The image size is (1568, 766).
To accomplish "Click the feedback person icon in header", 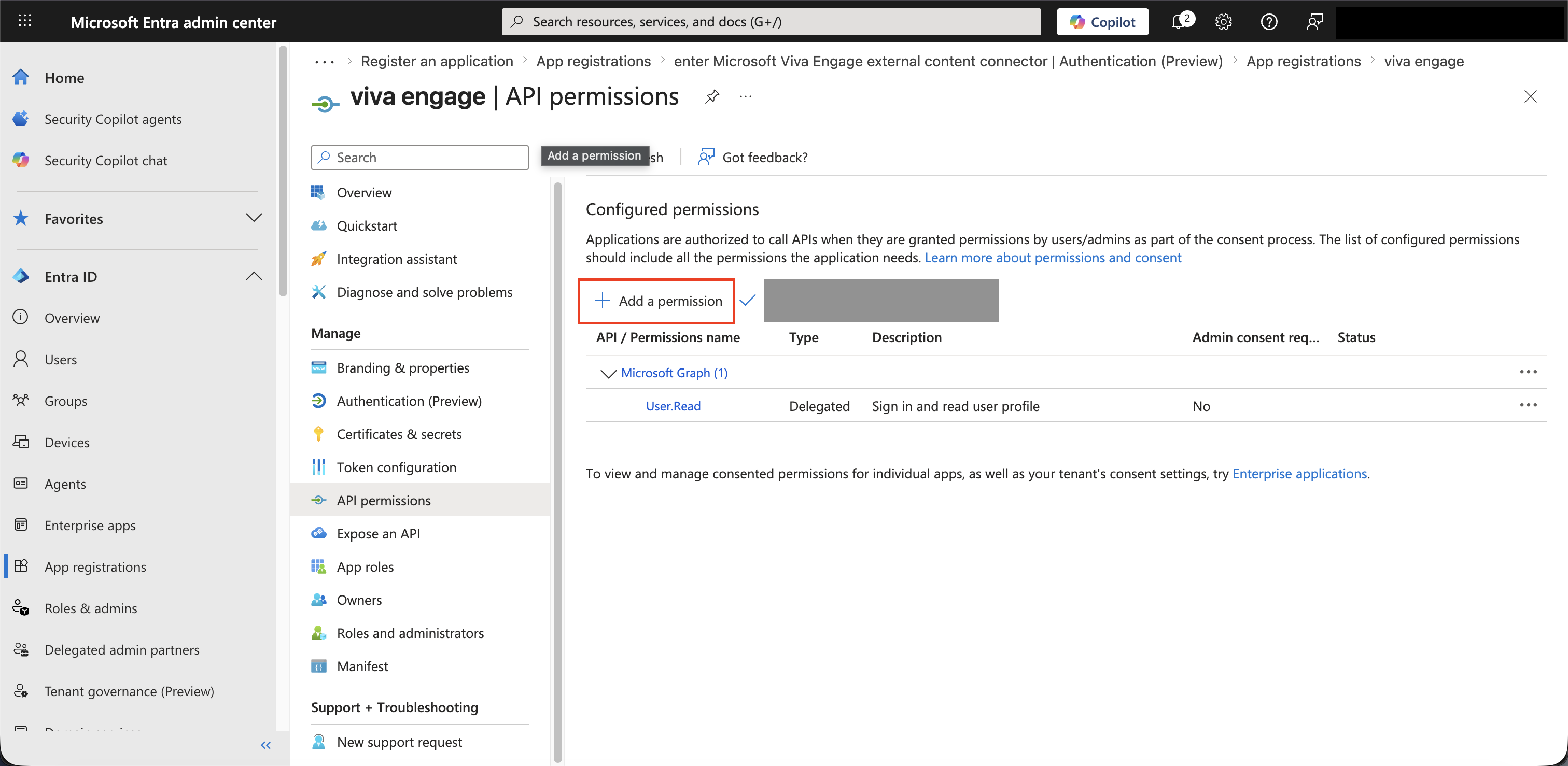I will 1314,22.
